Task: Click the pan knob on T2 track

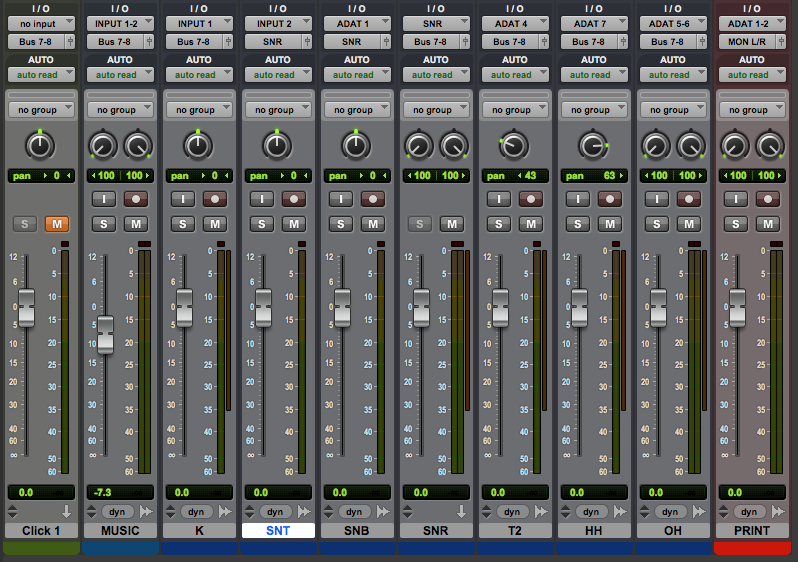Action: point(513,147)
